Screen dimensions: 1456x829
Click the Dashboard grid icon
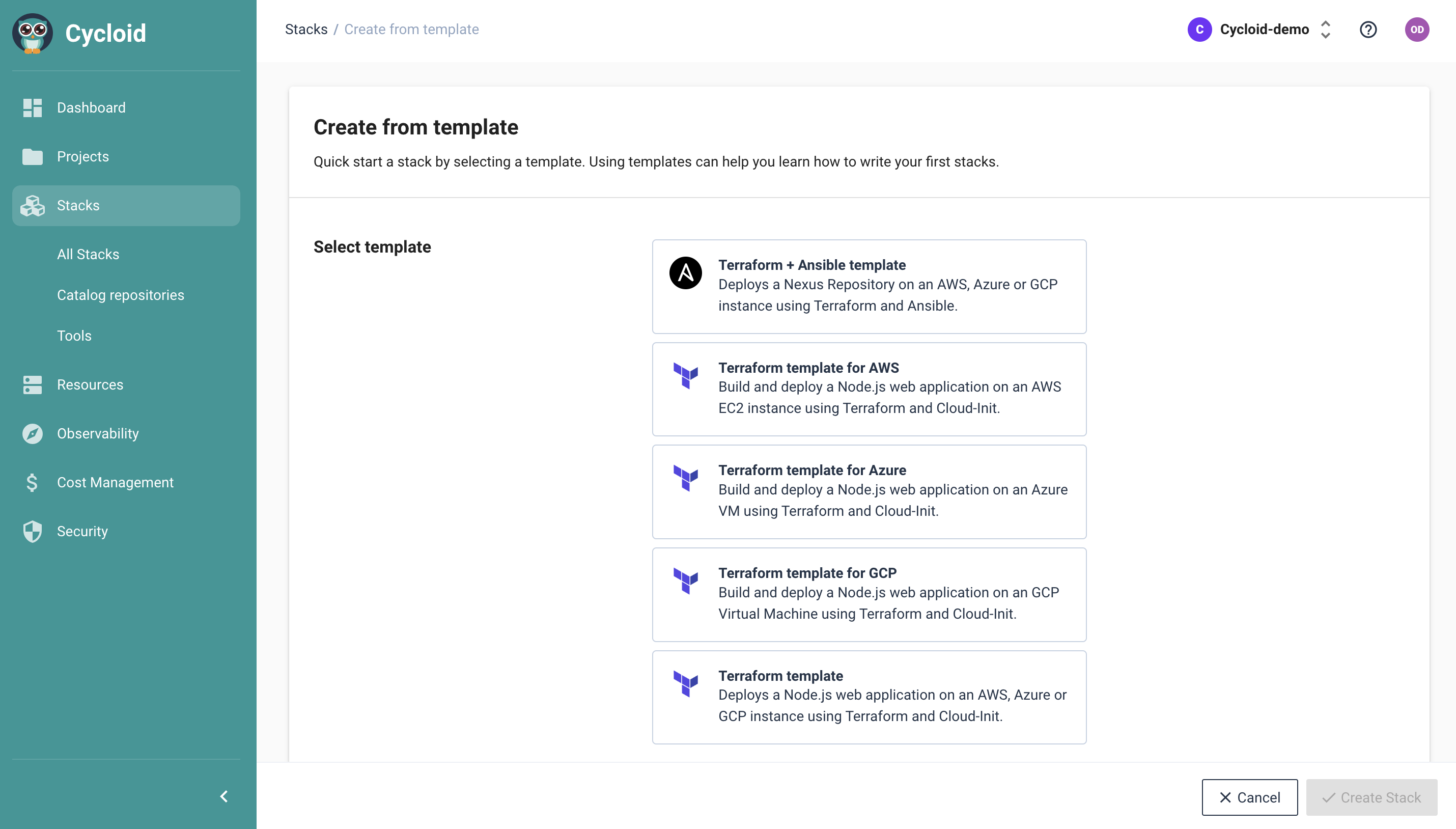point(33,107)
